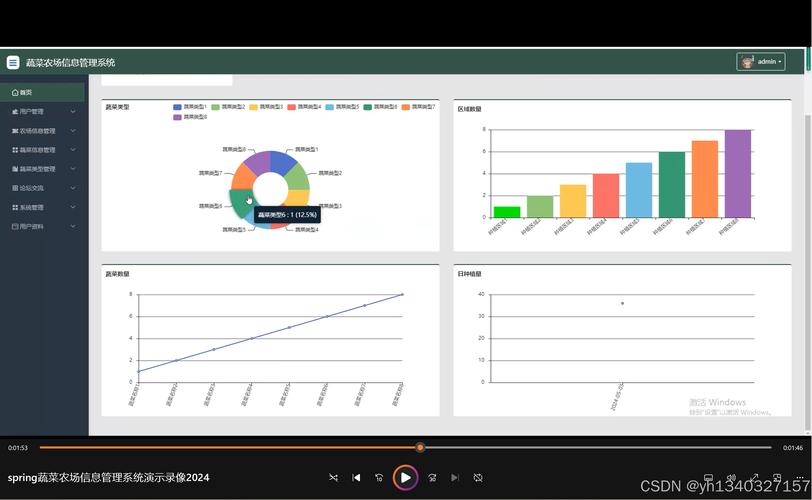The height and width of the screenshot is (500, 812).
Task: Click the 蔬菜类型管理 sidebar icon
Action: 15,169
